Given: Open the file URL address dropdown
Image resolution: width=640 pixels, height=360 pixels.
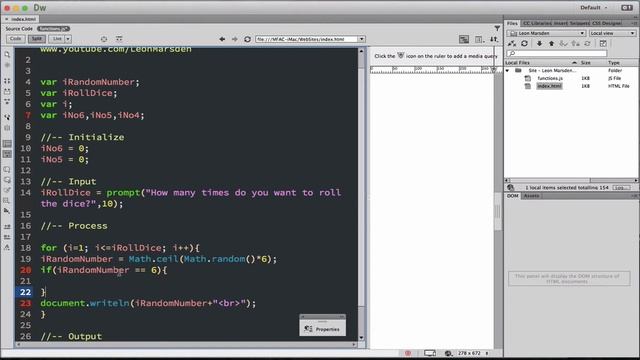Looking at the screenshot, I should click(362, 39).
